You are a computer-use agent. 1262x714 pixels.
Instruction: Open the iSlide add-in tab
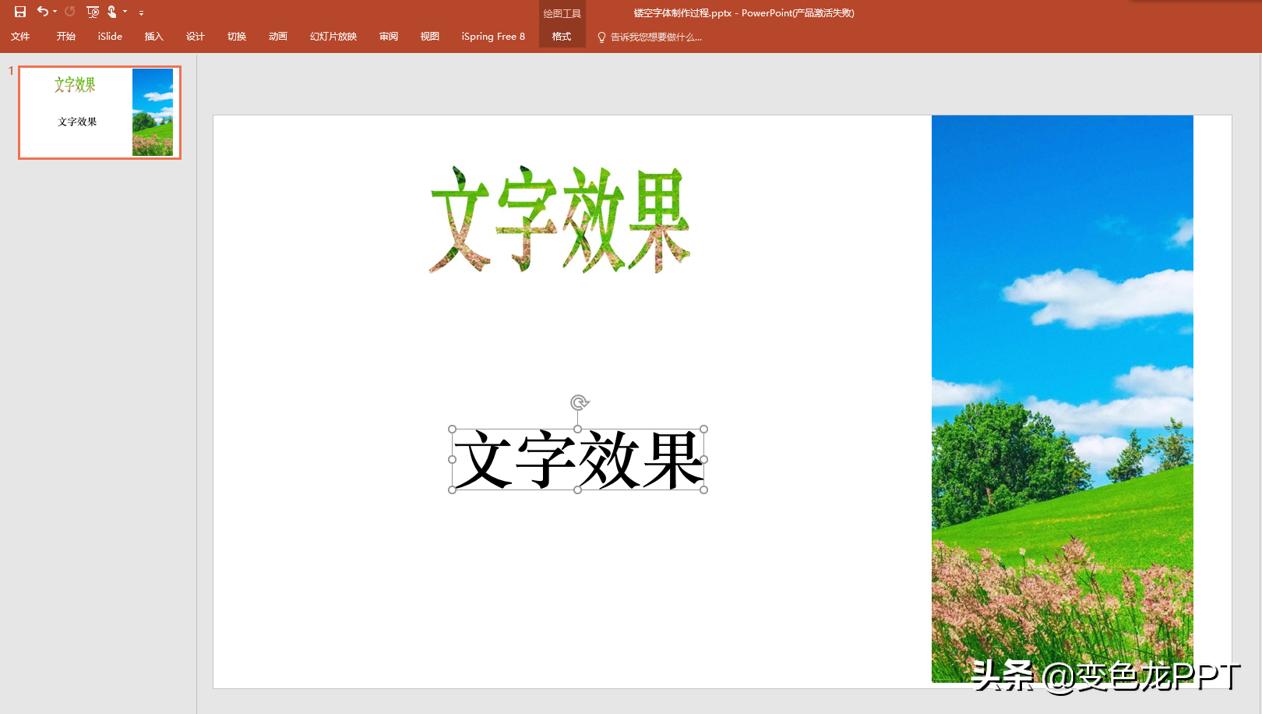(108, 37)
